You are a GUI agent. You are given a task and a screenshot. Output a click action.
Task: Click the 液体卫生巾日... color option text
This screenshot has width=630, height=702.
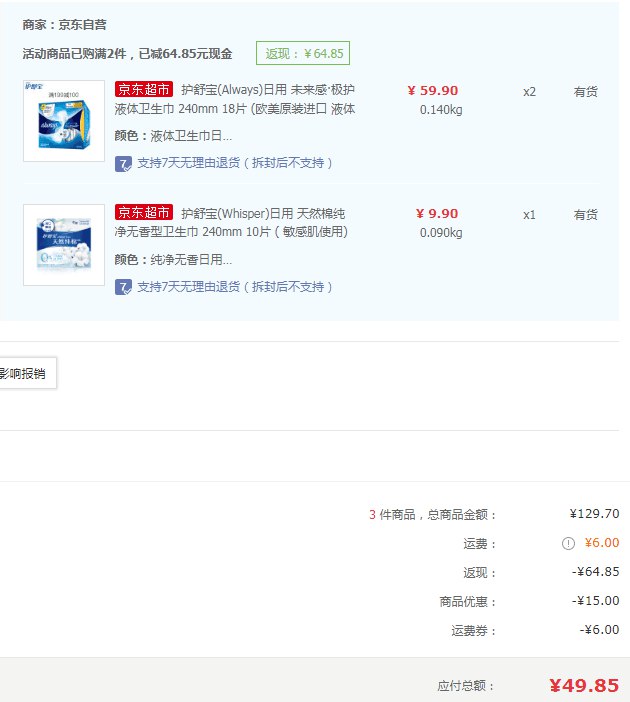(190, 136)
